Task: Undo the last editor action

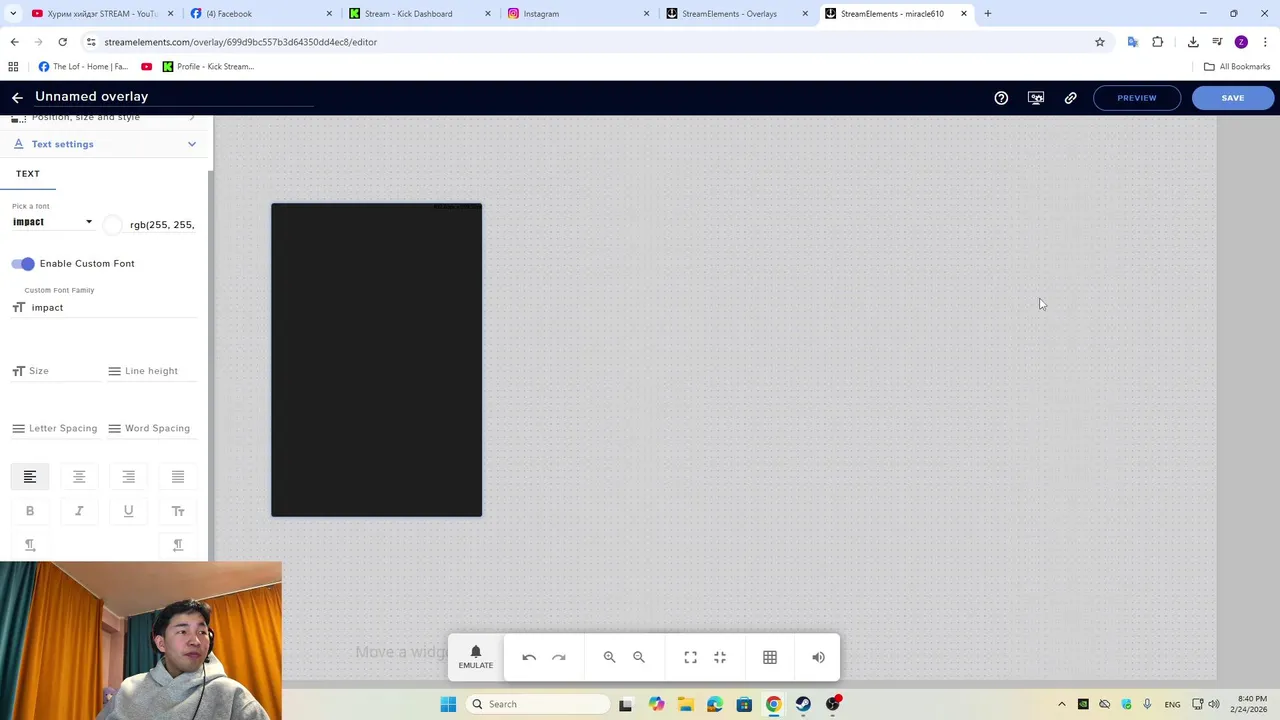Action: click(529, 657)
